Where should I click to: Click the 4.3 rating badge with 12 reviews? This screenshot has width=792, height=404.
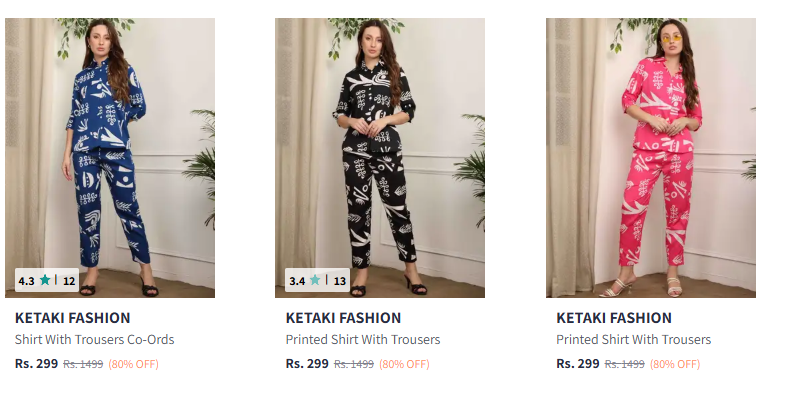tap(47, 281)
